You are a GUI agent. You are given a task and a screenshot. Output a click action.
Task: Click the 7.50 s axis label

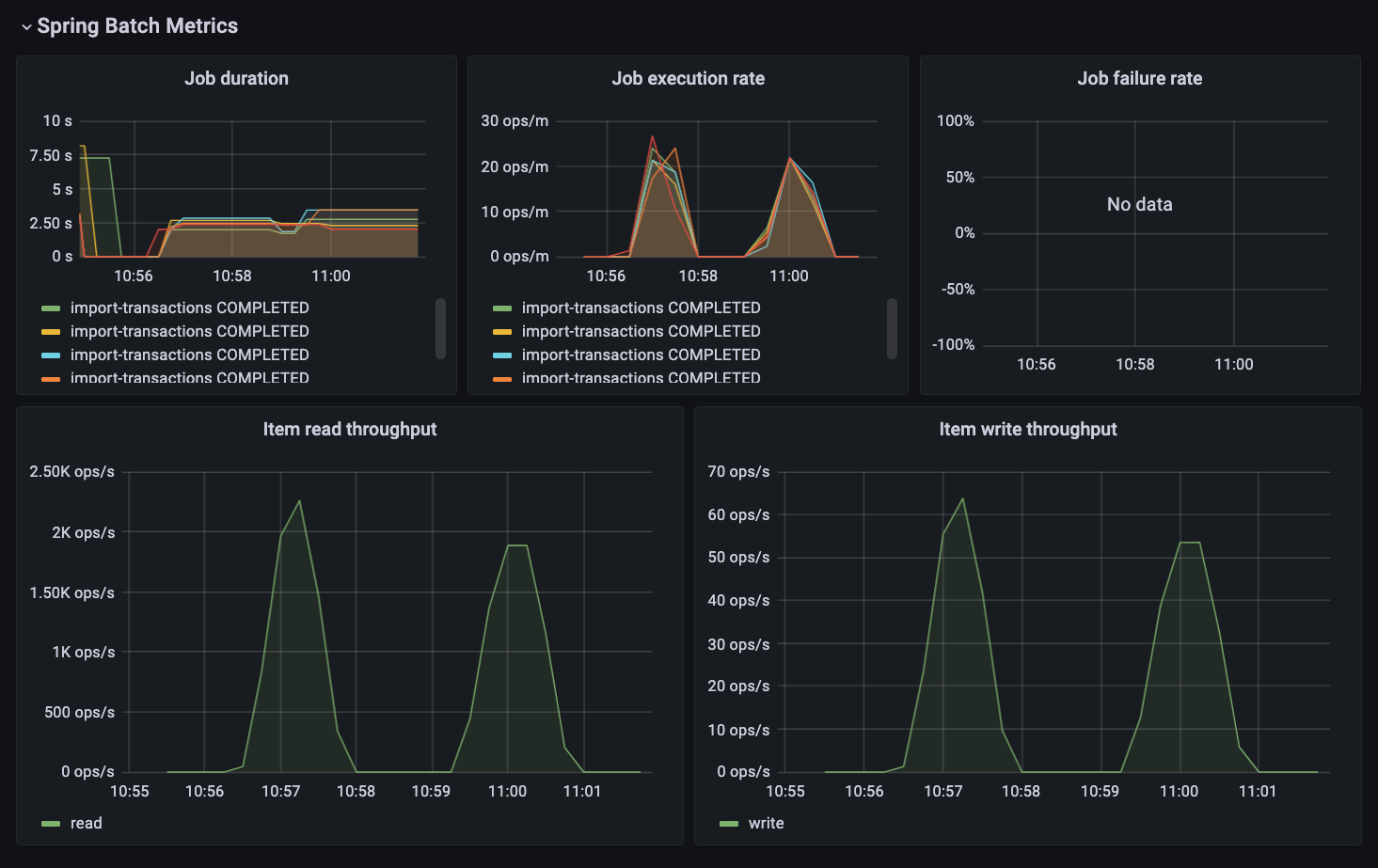pyautogui.click(x=51, y=155)
